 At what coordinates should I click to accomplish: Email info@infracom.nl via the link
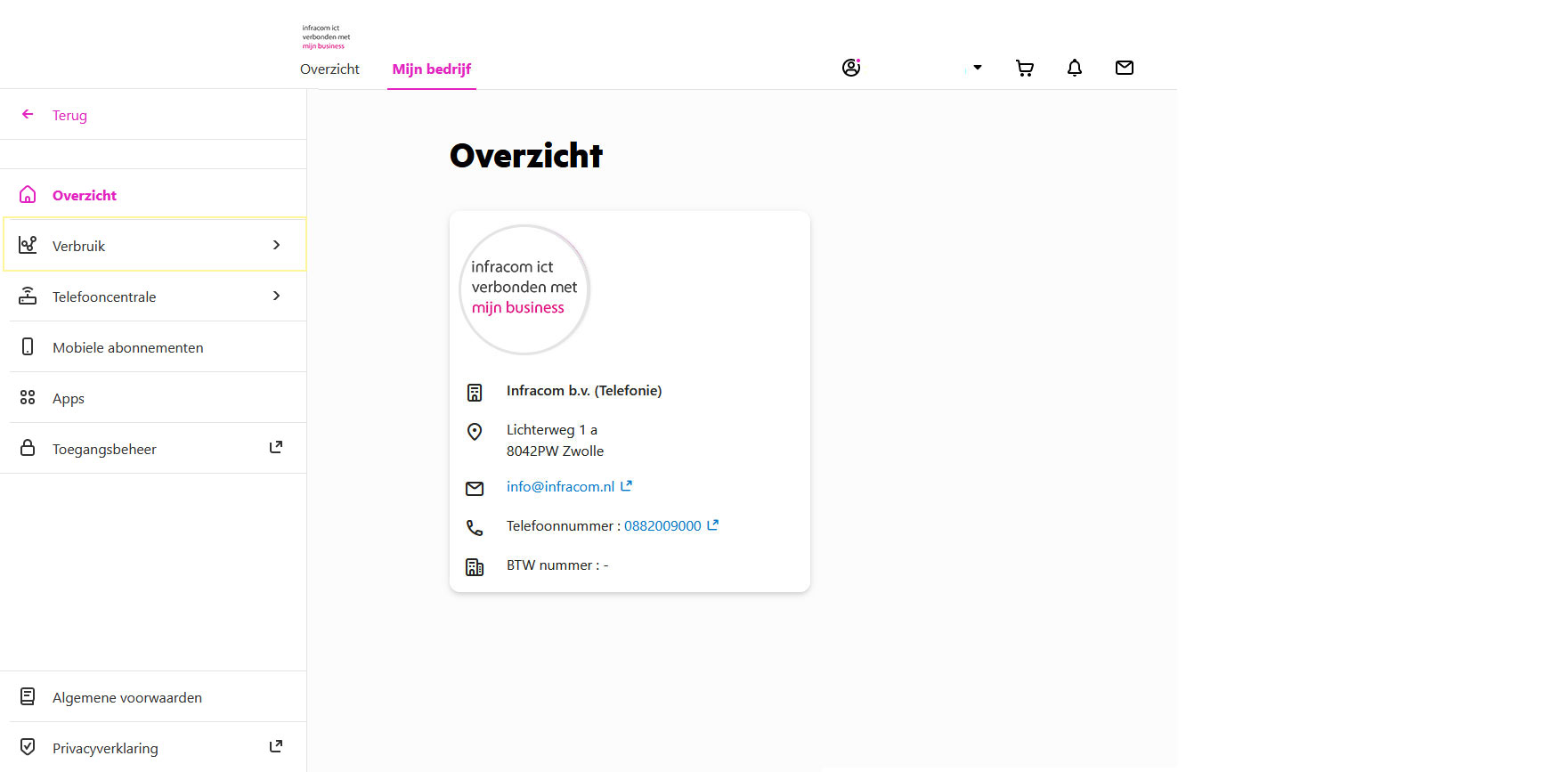point(561,487)
